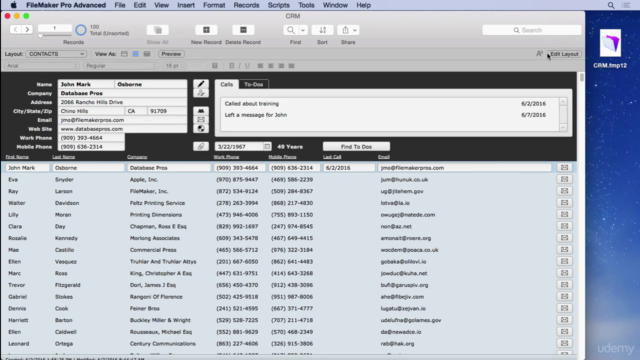Send email to Ray Larson icon
The image size is (640, 360).
point(564,191)
